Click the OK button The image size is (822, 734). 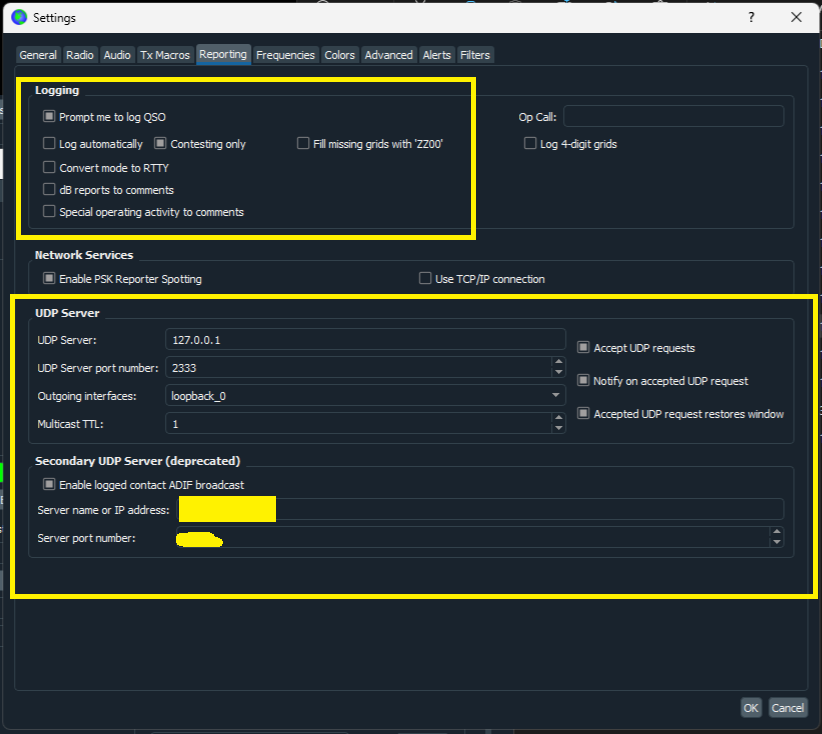[751, 708]
